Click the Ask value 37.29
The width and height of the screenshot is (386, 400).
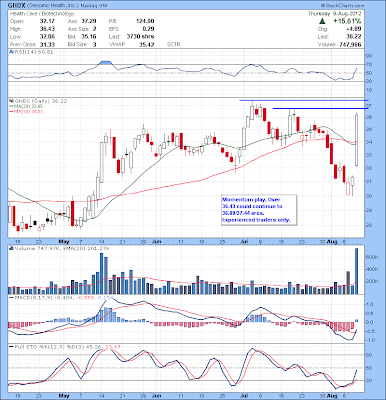tap(89, 21)
